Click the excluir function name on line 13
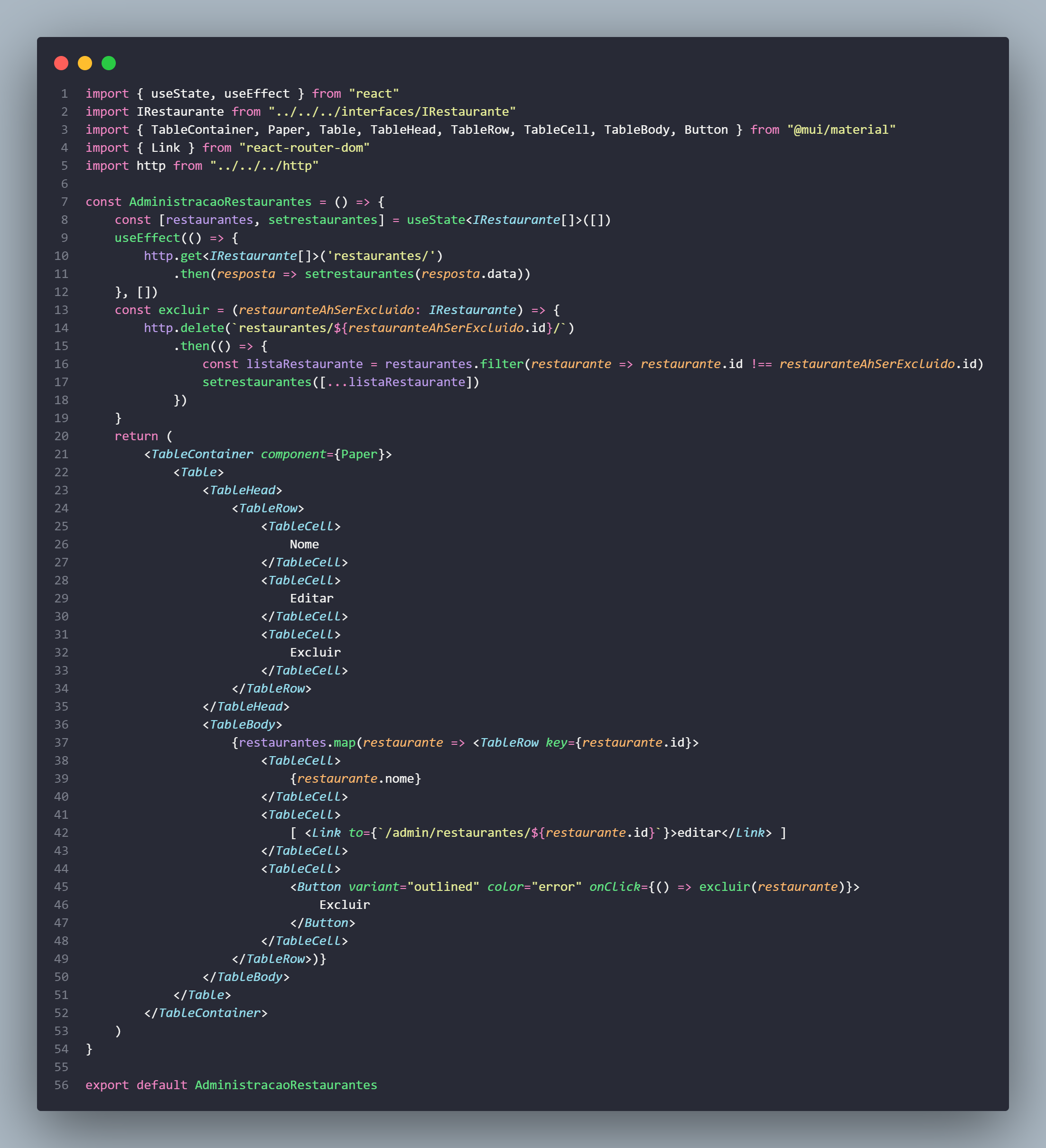1046x1148 pixels. tap(184, 310)
